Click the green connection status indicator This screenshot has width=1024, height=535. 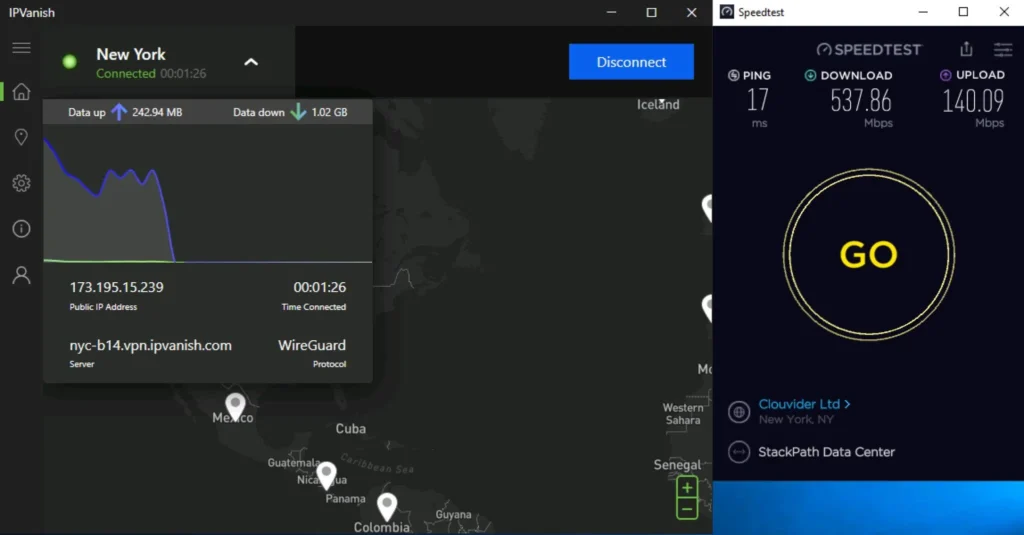click(69, 62)
